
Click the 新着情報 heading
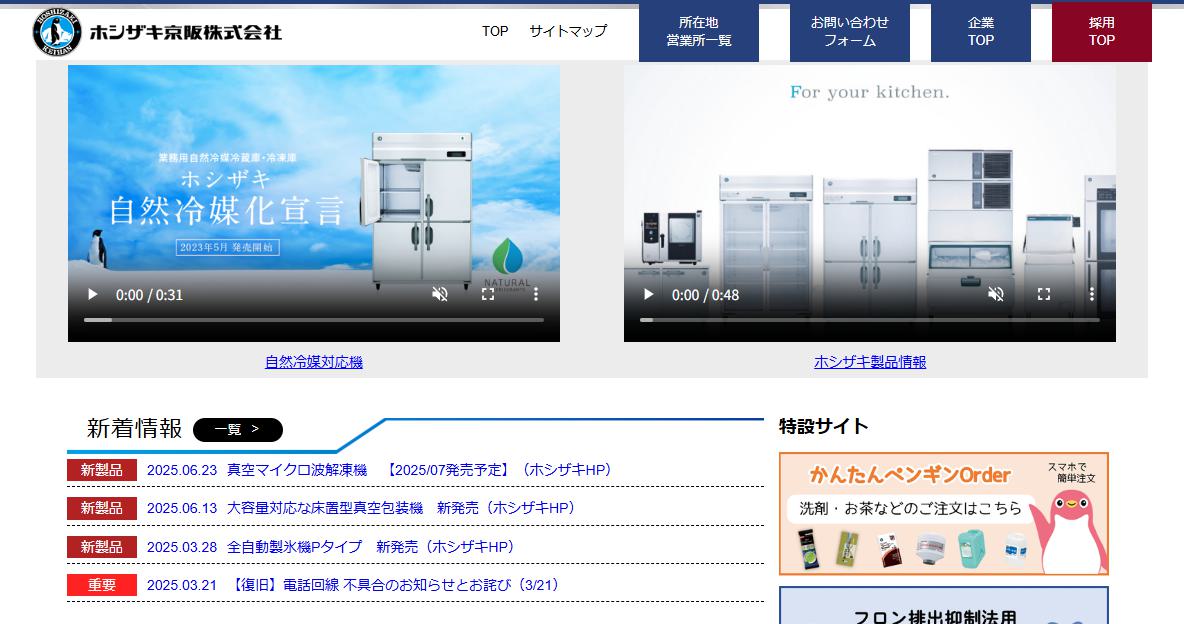point(134,428)
